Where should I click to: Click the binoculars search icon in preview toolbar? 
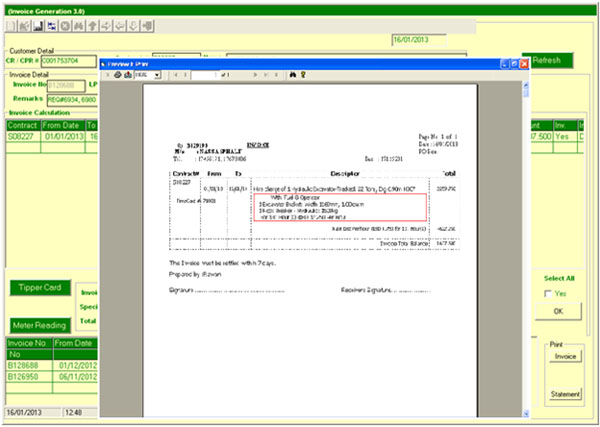[x=293, y=75]
